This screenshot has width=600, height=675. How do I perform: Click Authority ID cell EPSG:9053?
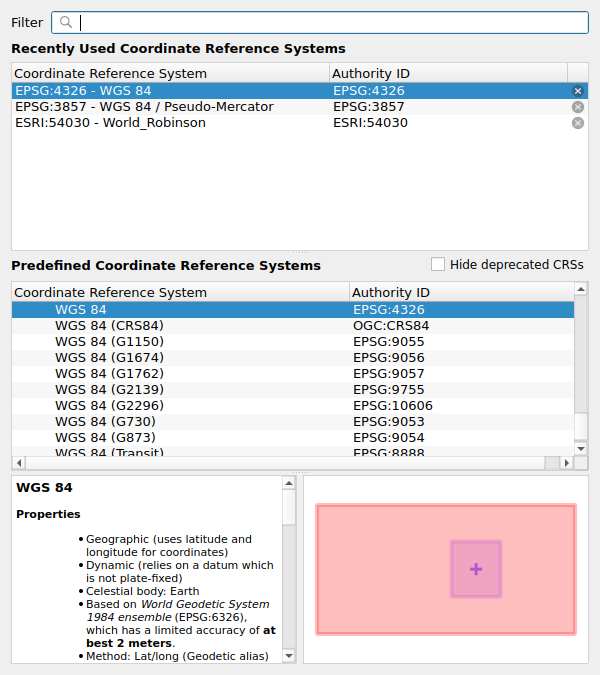pyautogui.click(x=389, y=421)
